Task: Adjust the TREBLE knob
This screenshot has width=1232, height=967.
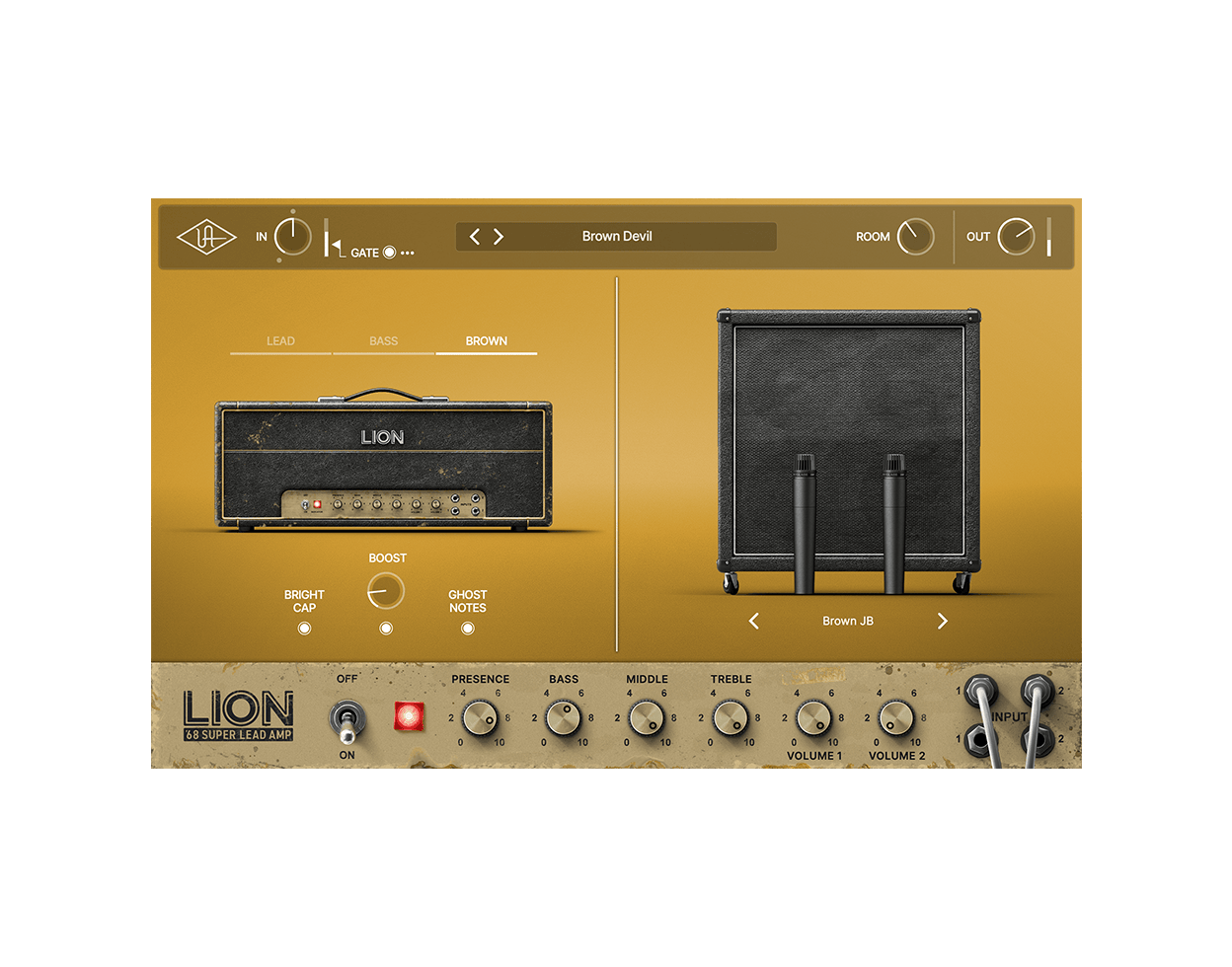Action: pos(732,718)
